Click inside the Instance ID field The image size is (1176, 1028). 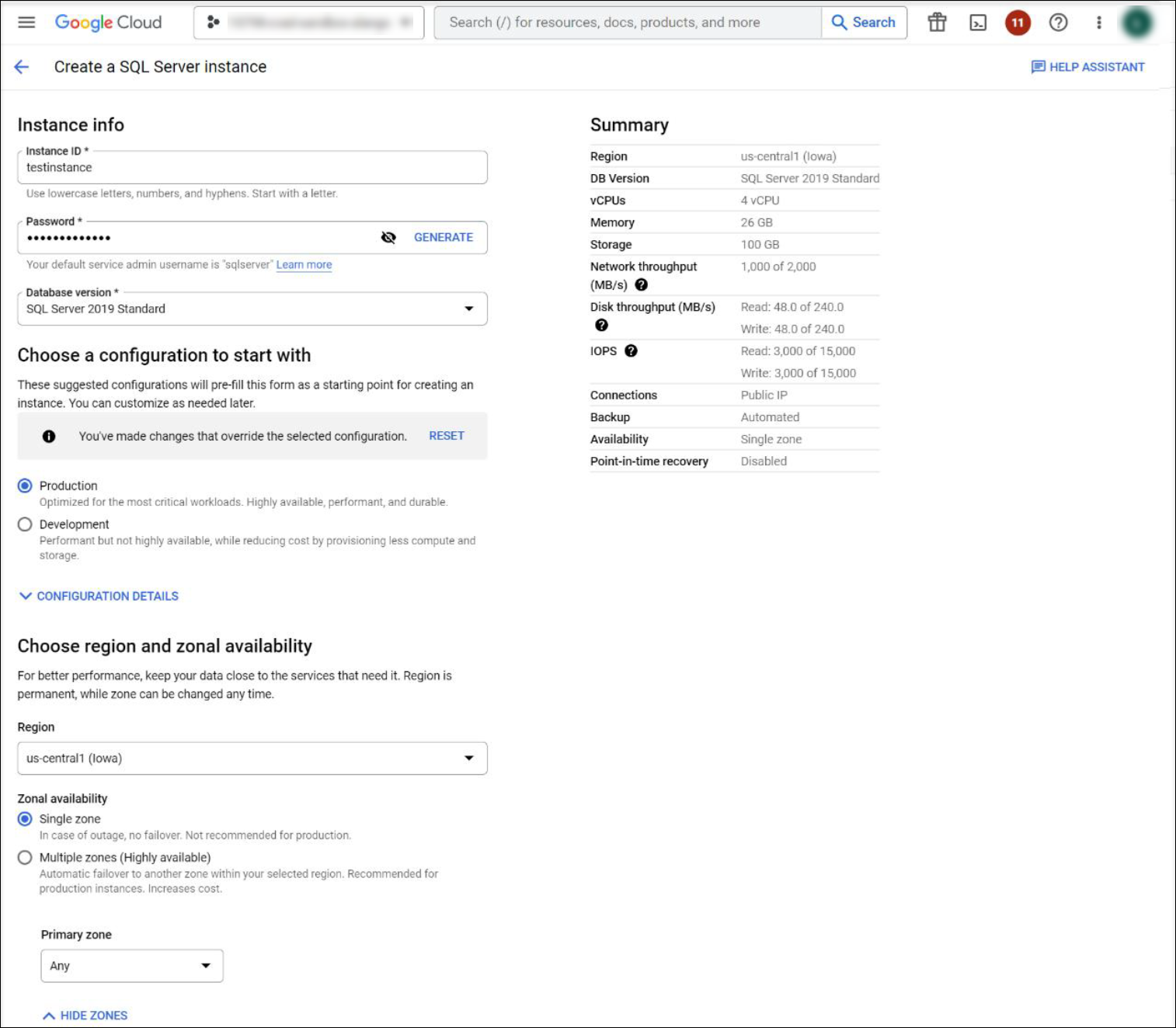(x=252, y=167)
